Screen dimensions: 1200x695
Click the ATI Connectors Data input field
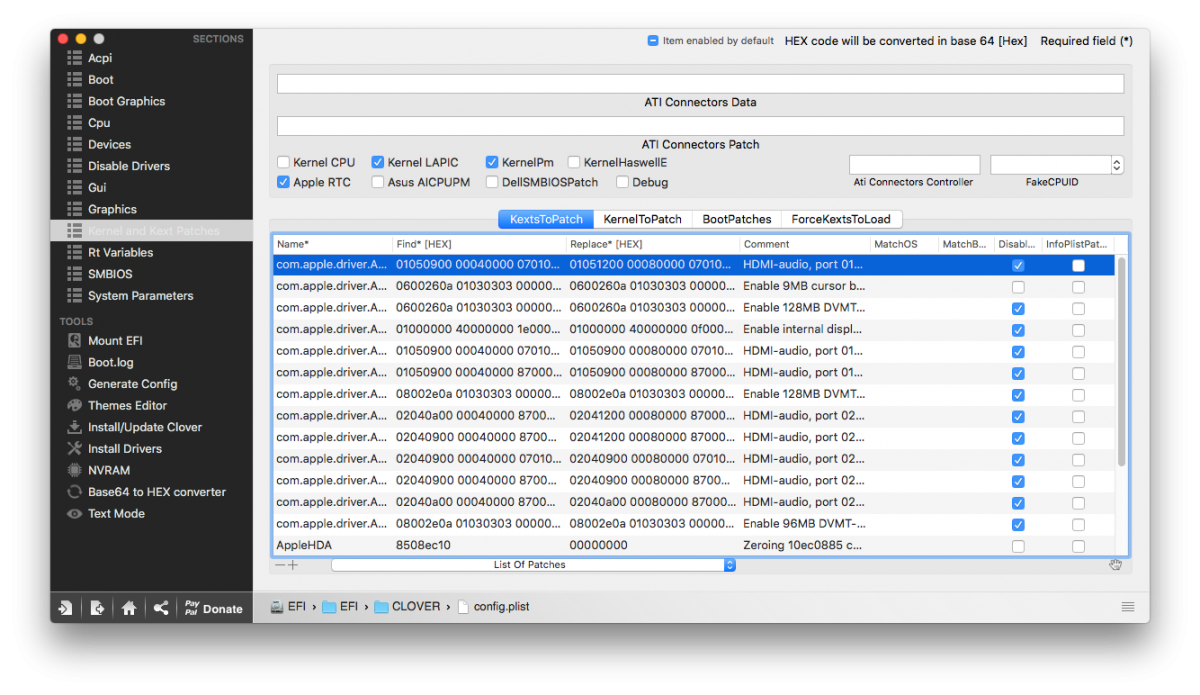click(x=700, y=84)
